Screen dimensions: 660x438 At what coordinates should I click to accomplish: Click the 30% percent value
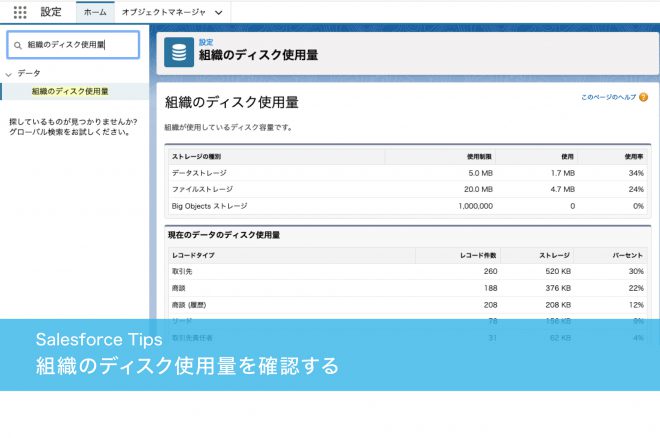pyautogui.click(x=636, y=271)
